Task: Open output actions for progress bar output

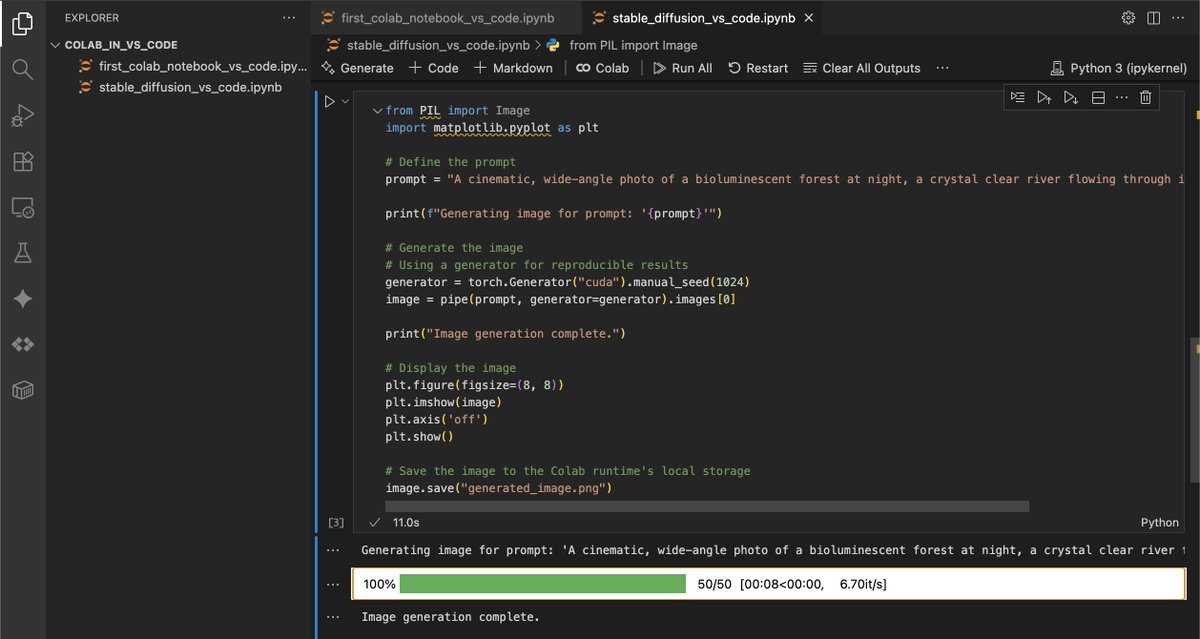Action: click(331, 584)
